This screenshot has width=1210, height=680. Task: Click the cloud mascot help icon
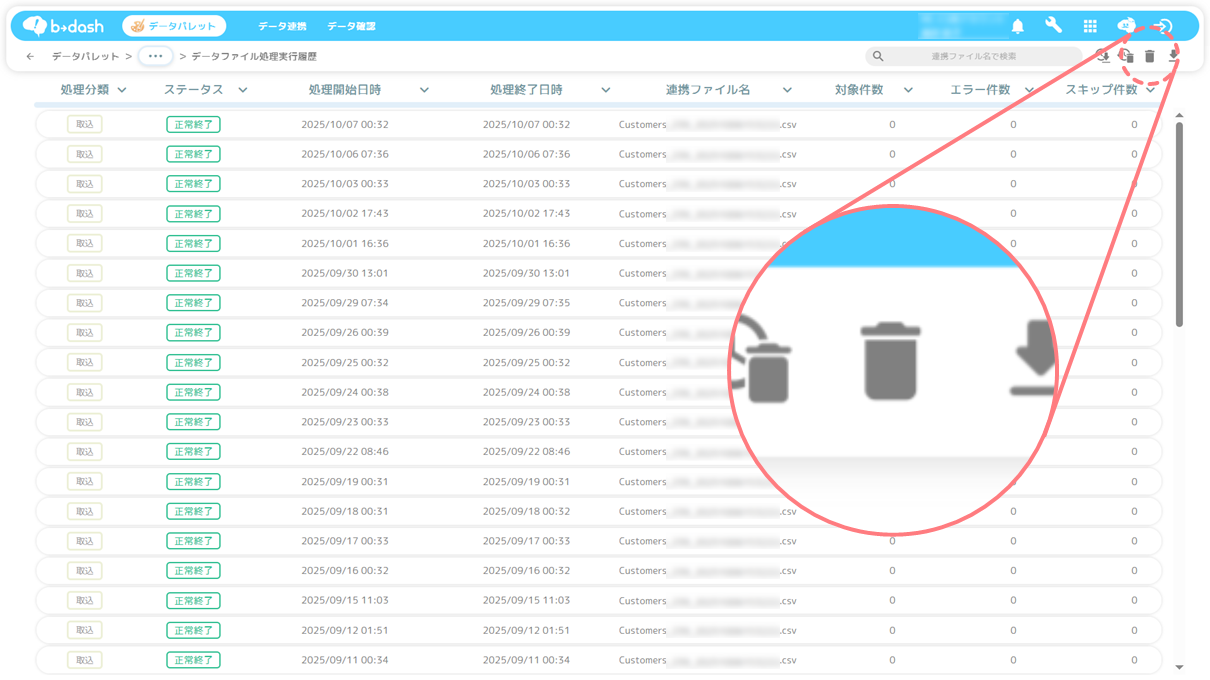1126,26
